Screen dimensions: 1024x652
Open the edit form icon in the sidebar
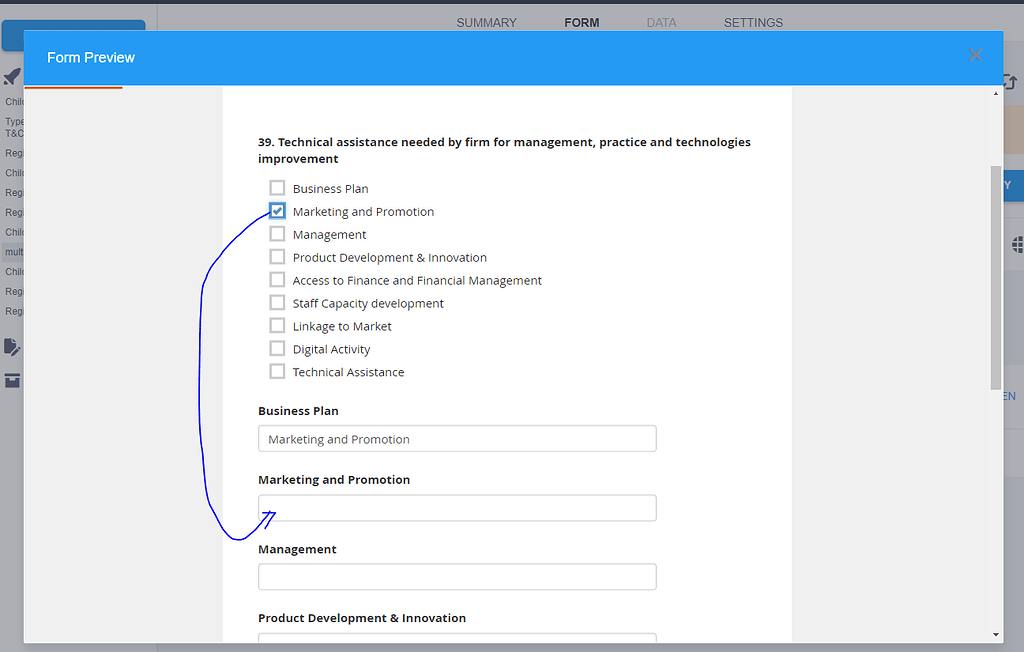(11, 347)
